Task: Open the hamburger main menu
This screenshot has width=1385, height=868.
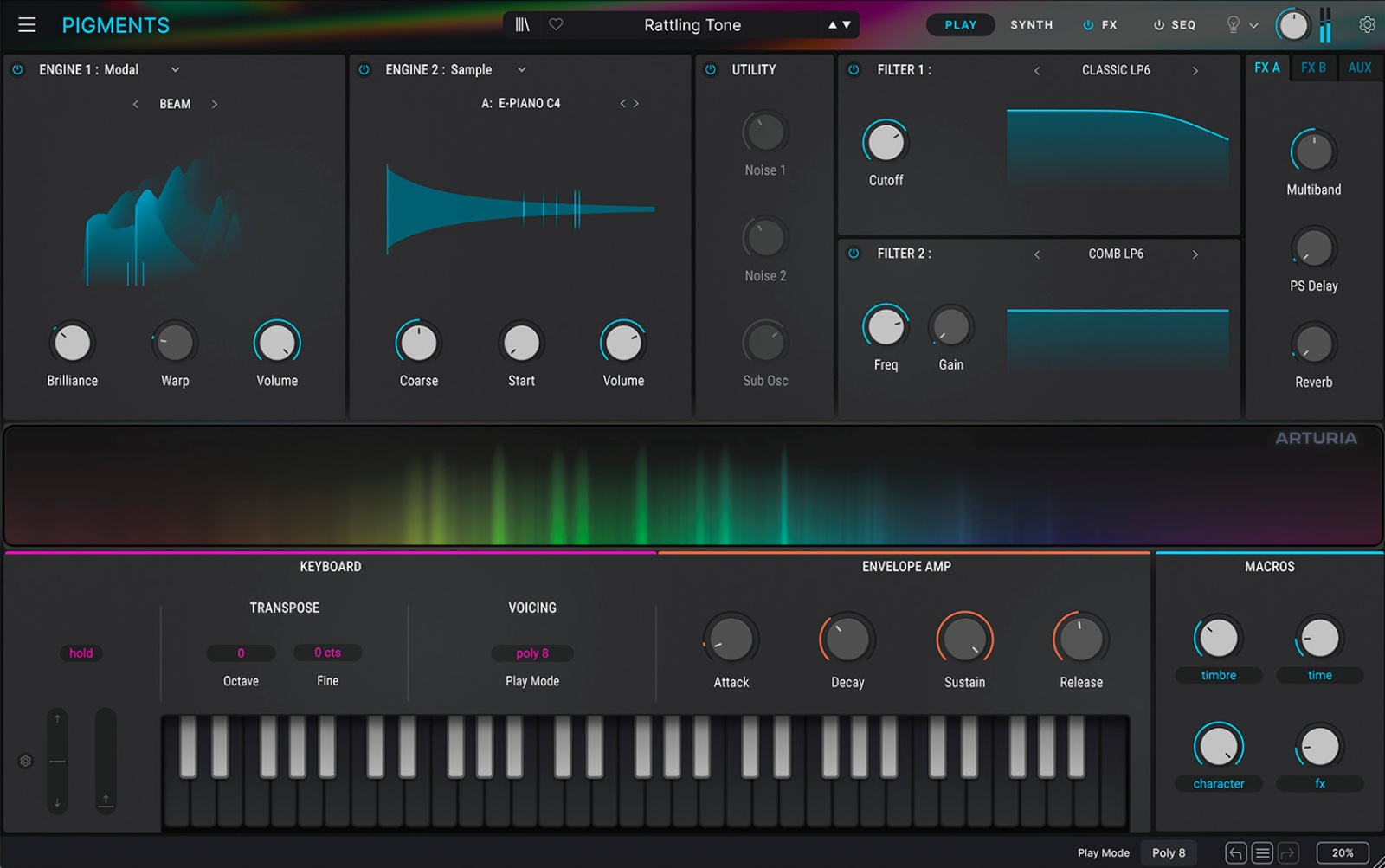Action: click(x=27, y=25)
